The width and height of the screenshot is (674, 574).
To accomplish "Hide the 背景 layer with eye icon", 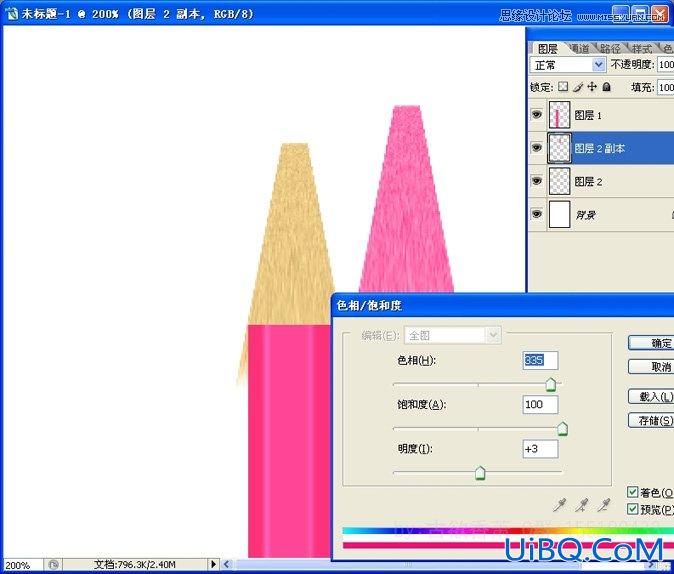I will tap(536, 214).
